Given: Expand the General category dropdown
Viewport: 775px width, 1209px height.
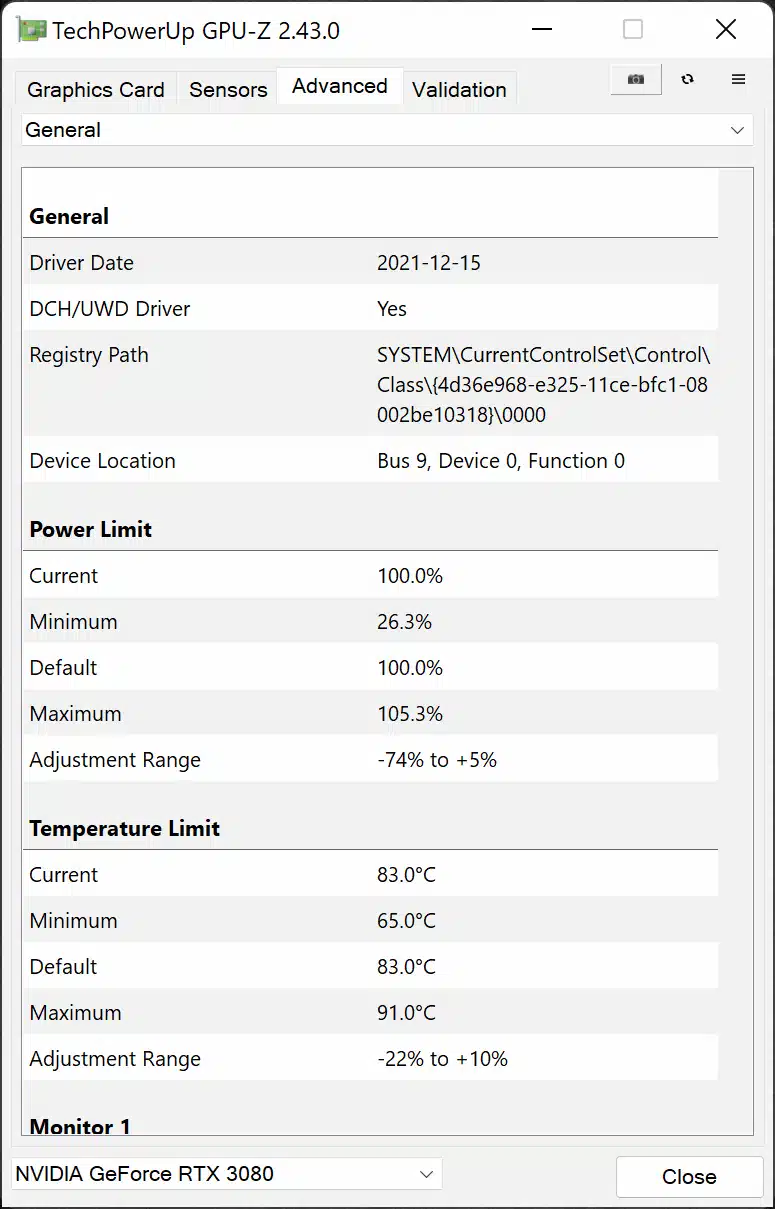Looking at the screenshot, I should (387, 130).
